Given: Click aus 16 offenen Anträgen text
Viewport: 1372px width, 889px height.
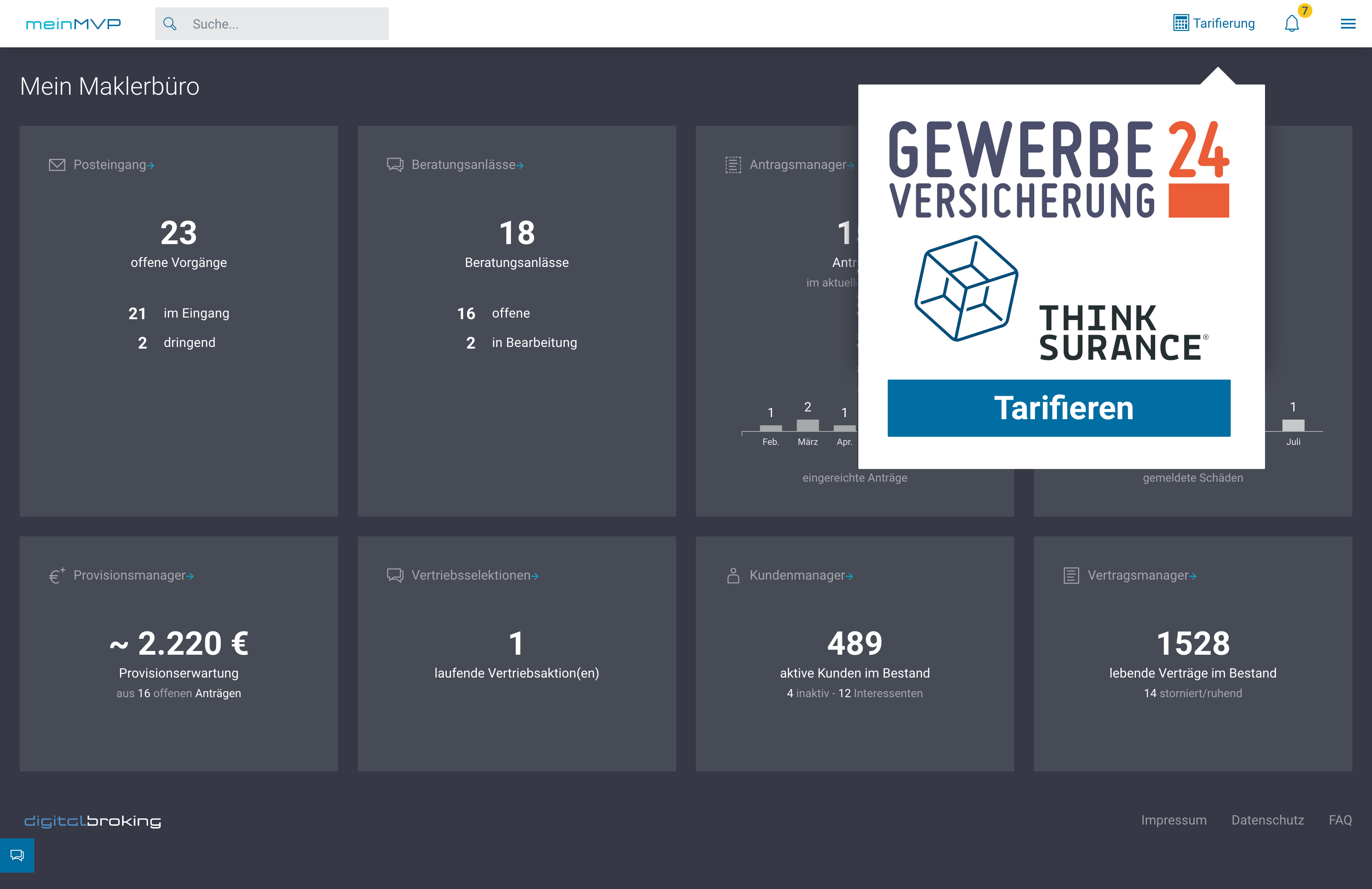Looking at the screenshot, I should tap(179, 693).
